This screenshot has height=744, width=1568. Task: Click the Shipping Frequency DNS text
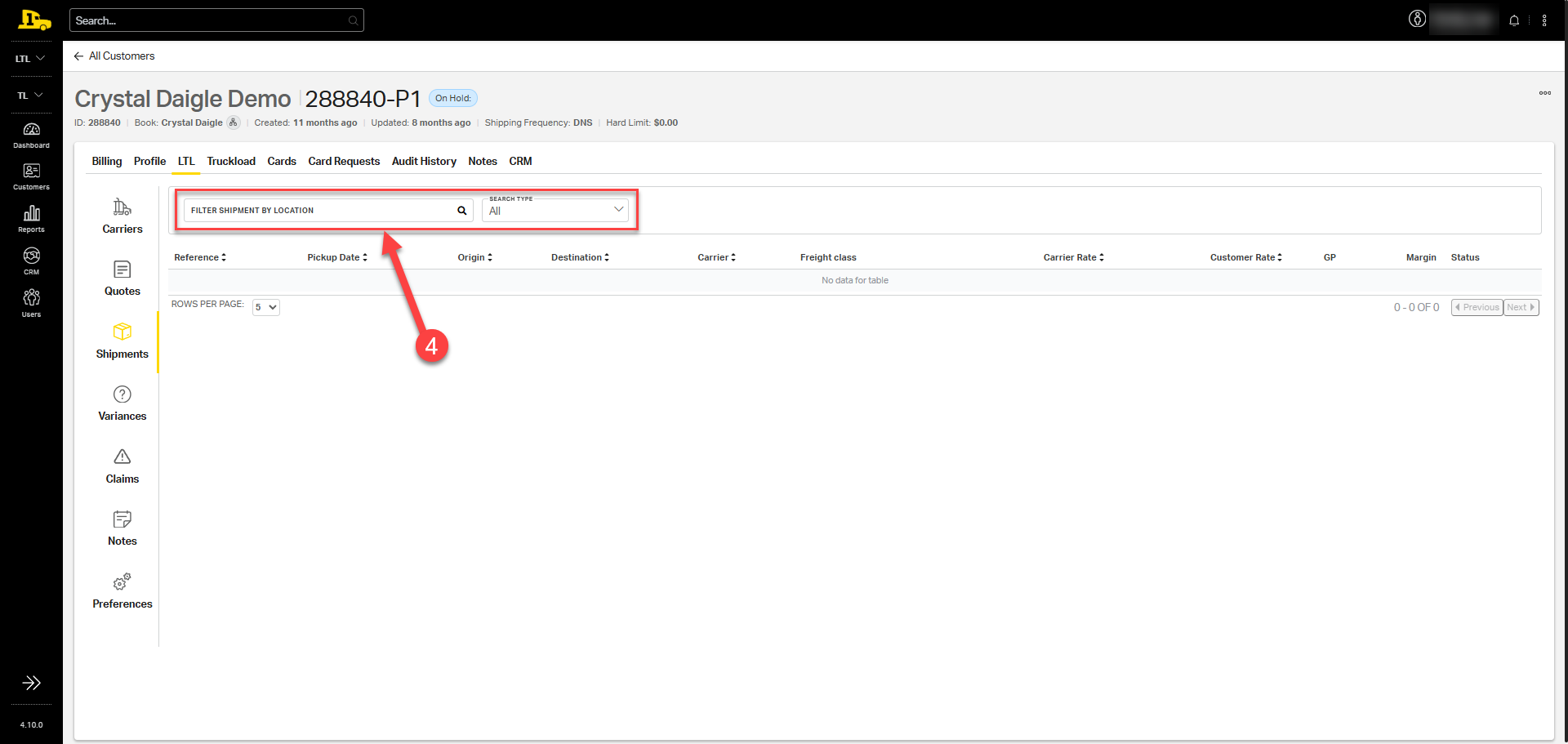pyautogui.click(x=538, y=123)
